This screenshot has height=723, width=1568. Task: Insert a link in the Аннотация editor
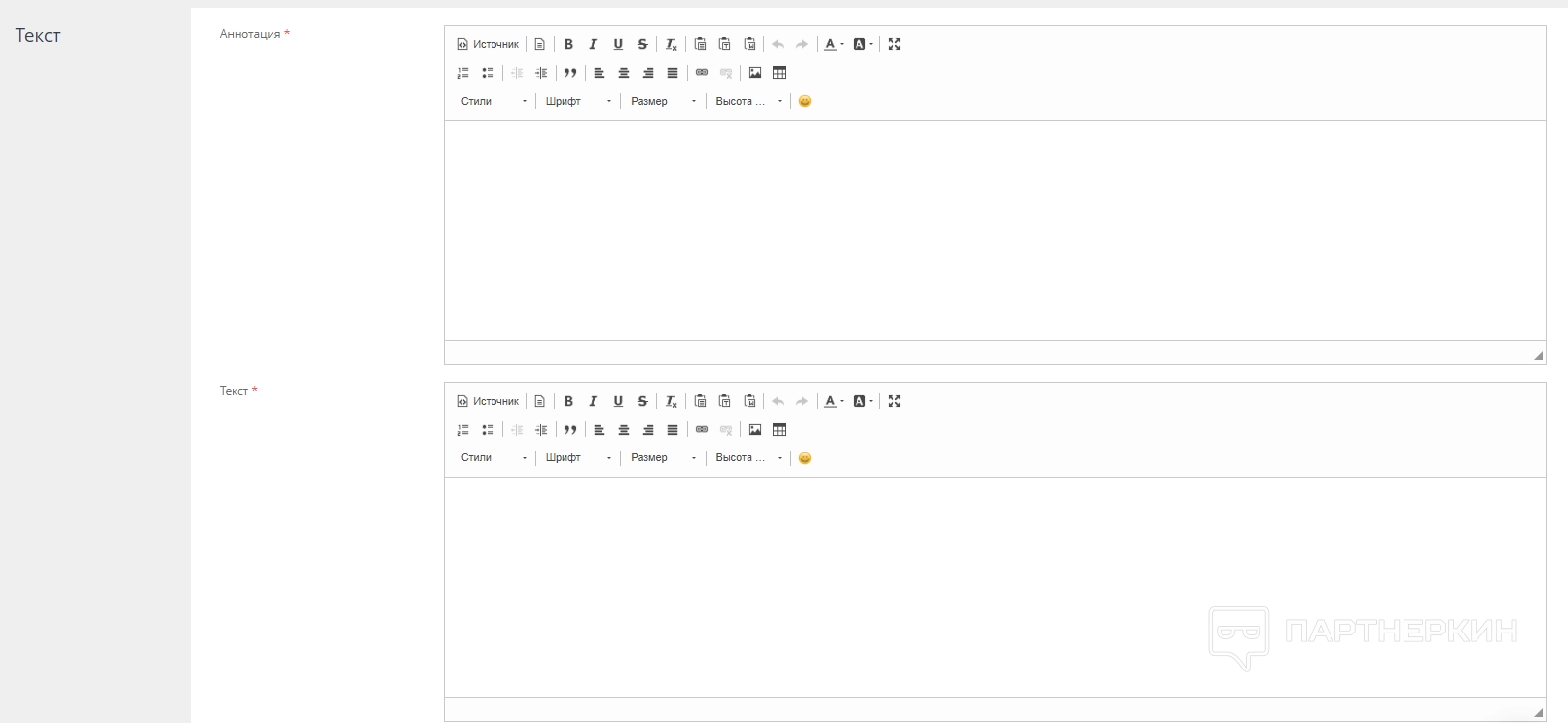click(x=702, y=73)
